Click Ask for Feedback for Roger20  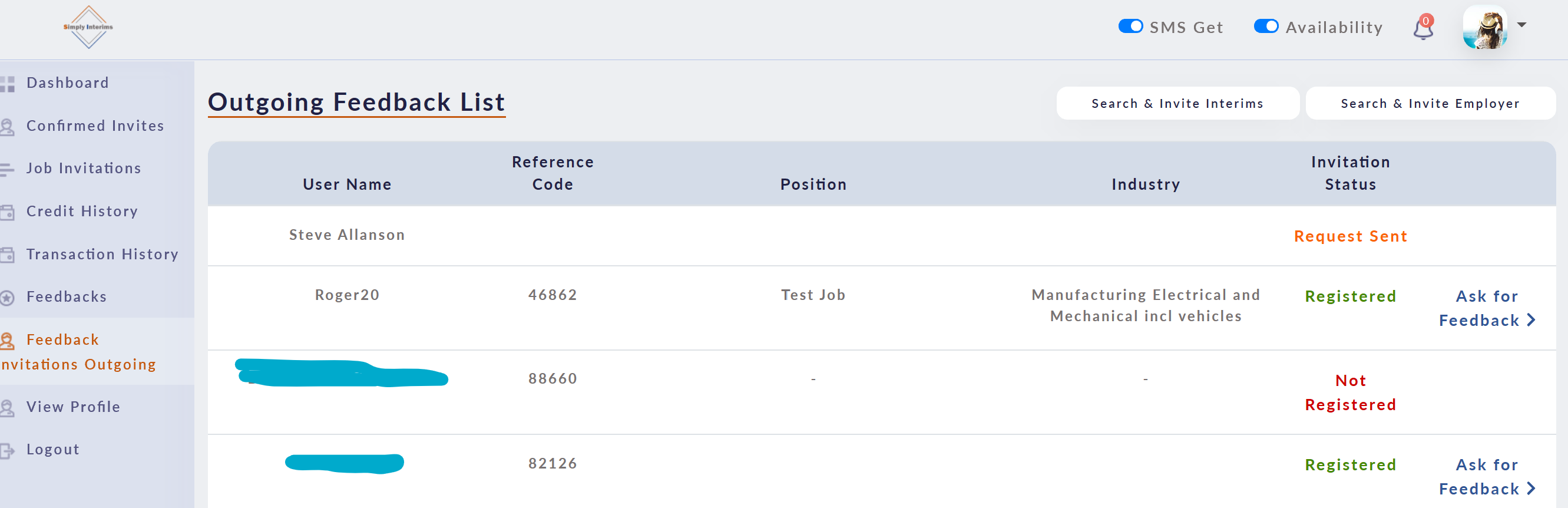(x=1487, y=308)
